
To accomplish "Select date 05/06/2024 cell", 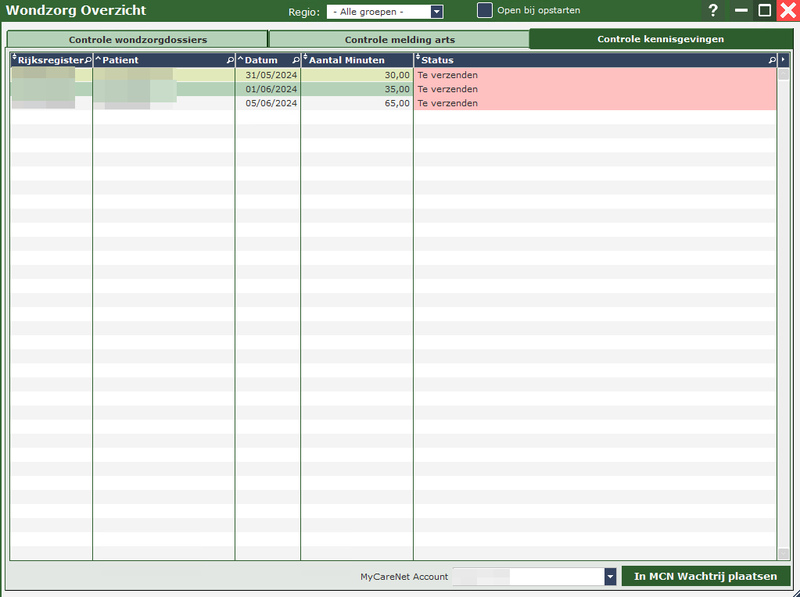I will (268, 103).
